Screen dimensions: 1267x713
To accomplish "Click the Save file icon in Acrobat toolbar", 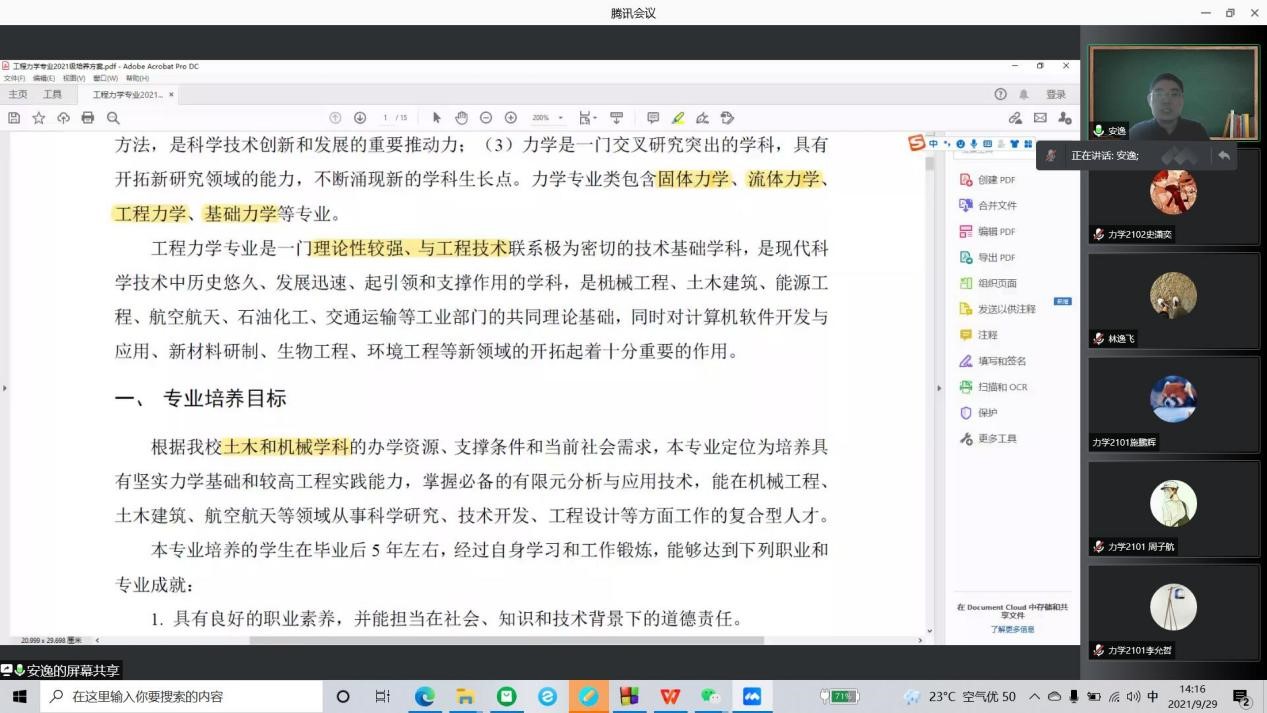I will tap(14, 118).
